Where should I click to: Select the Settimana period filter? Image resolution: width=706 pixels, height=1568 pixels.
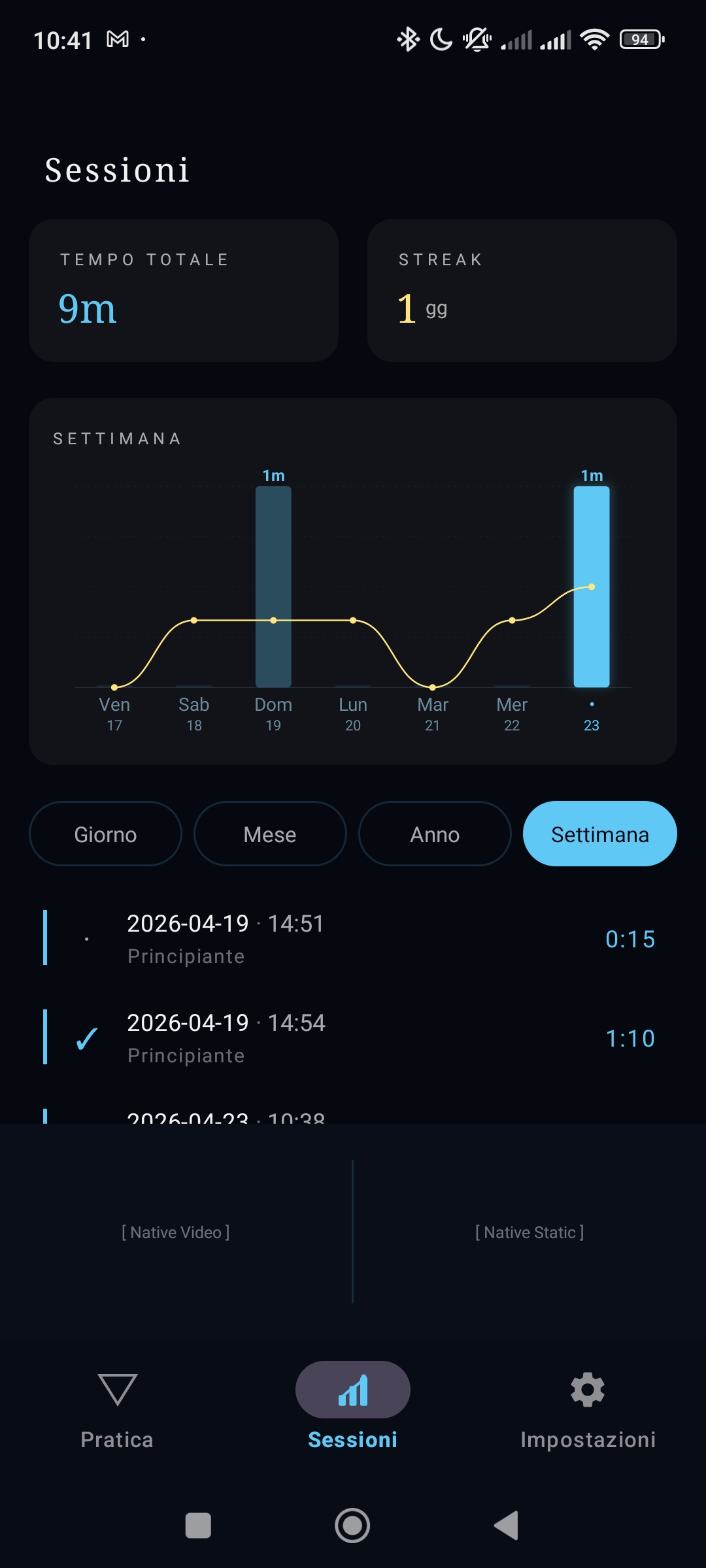[x=600, y=834]
